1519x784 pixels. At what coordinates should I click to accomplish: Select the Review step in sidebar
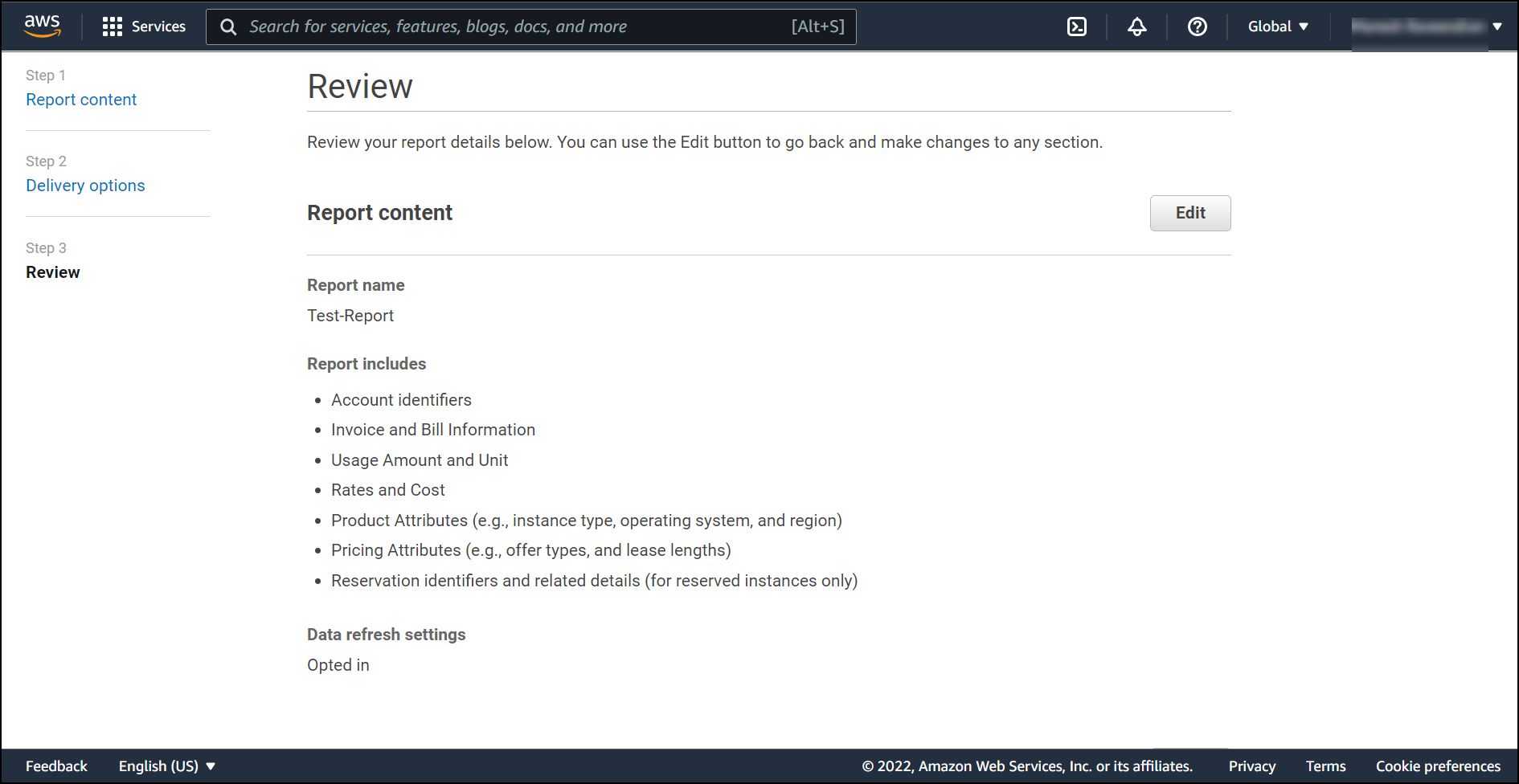click(x=53, y=272)
